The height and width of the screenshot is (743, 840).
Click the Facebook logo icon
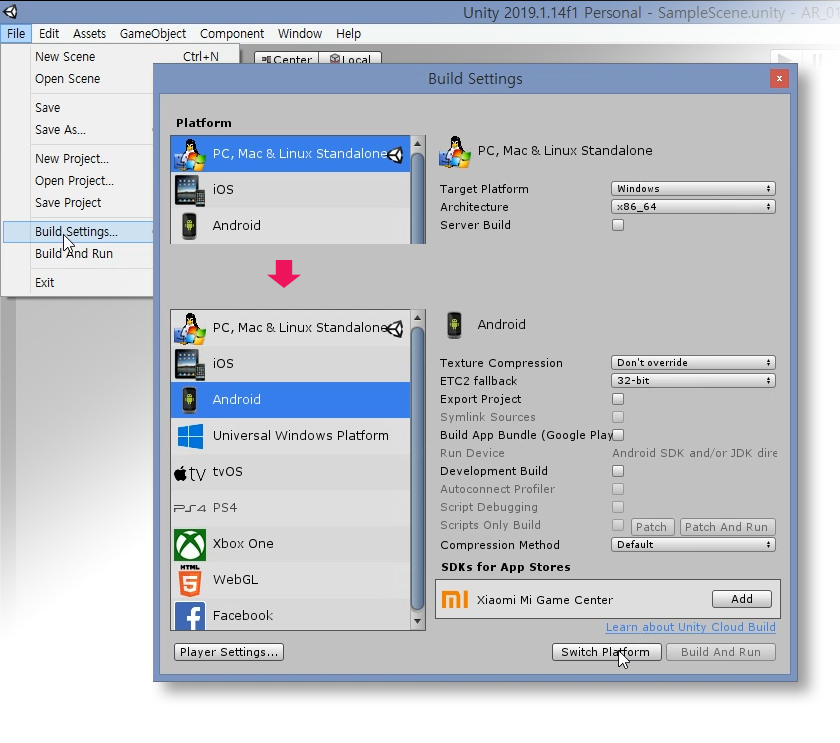pyautogui.click(x=190, y=616)
